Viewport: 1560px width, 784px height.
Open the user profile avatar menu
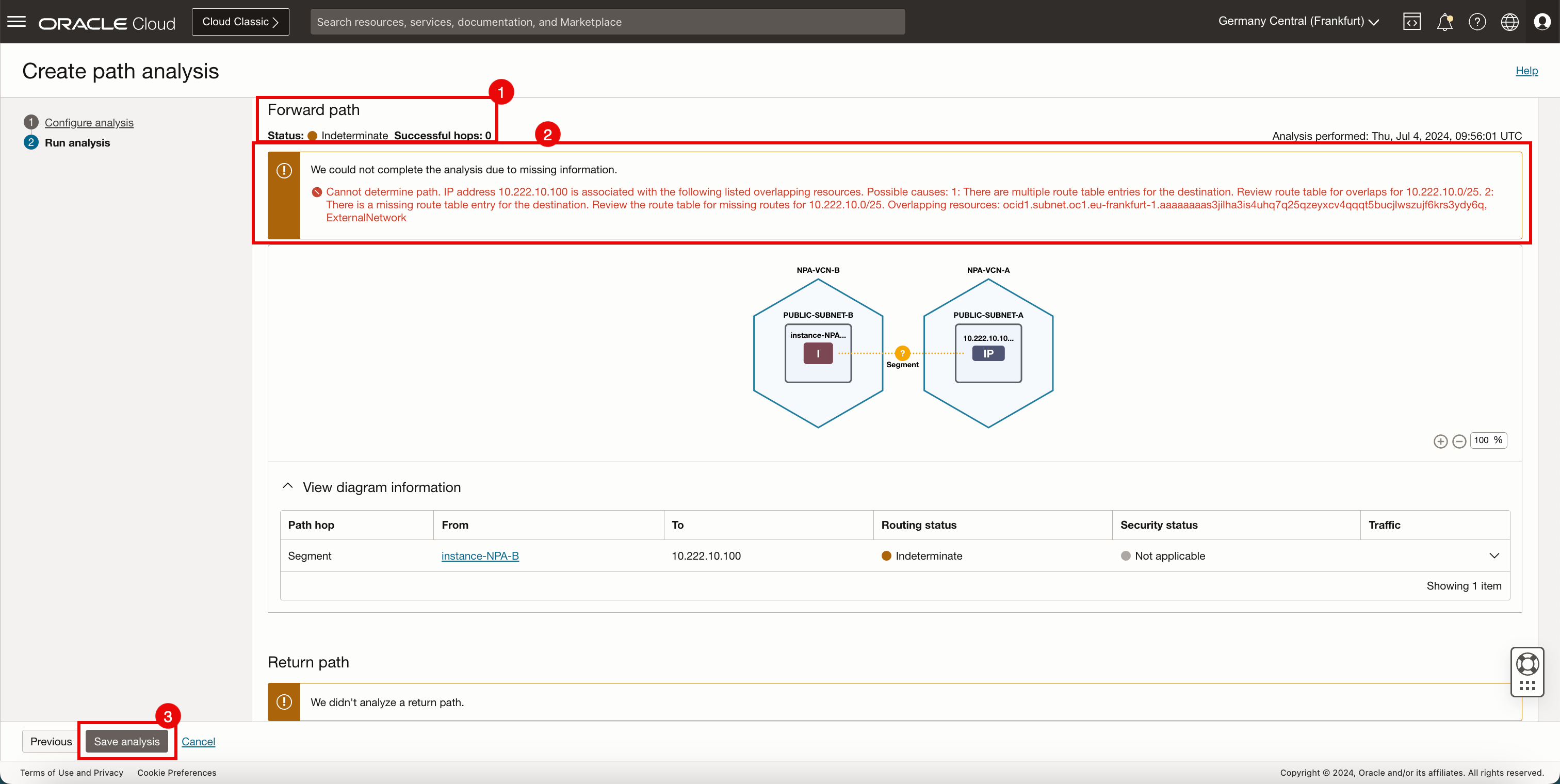pyautogui.click(x=1542, y=22)
